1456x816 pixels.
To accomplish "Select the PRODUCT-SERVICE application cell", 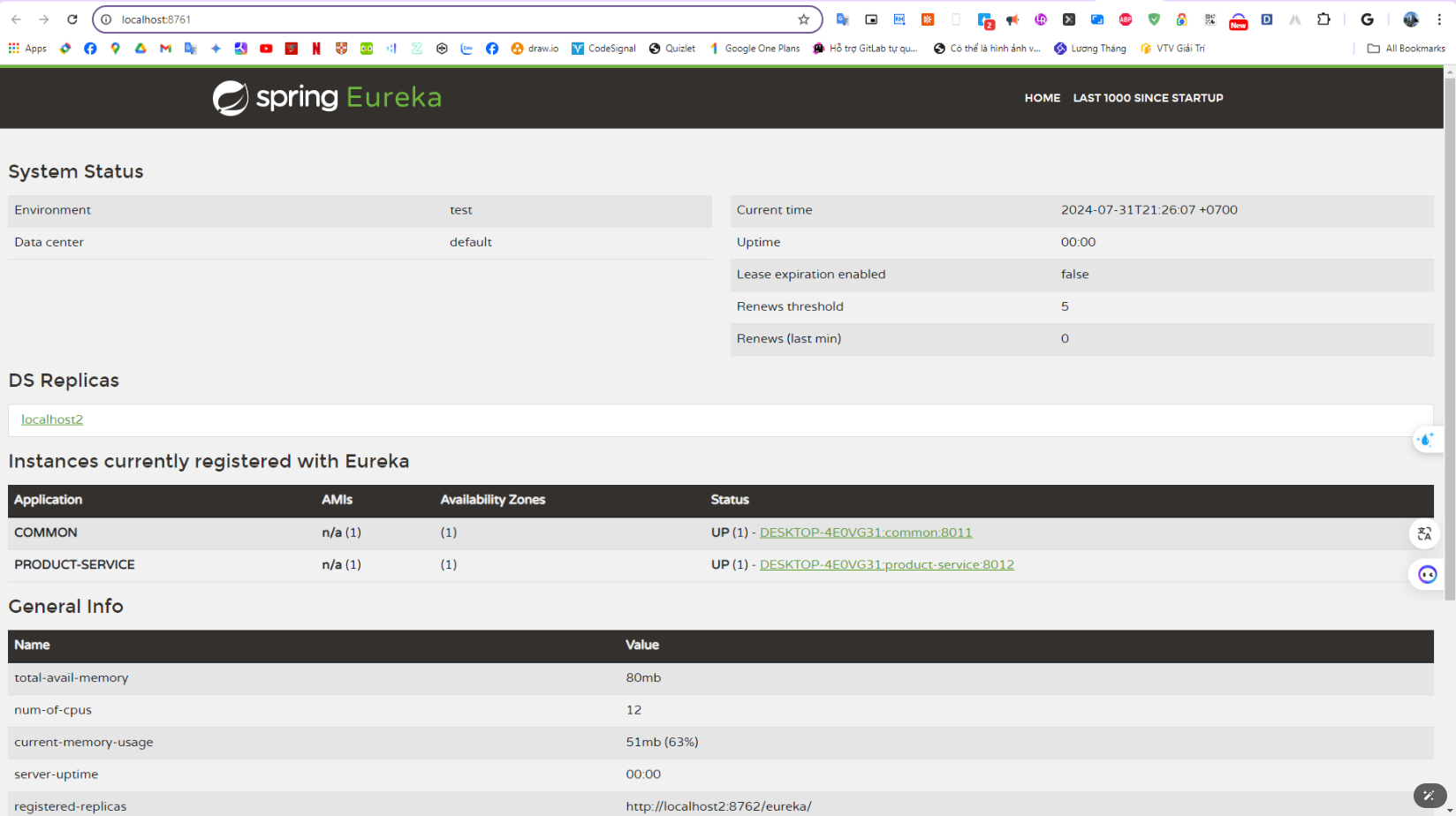I will (x=75, y=564).
